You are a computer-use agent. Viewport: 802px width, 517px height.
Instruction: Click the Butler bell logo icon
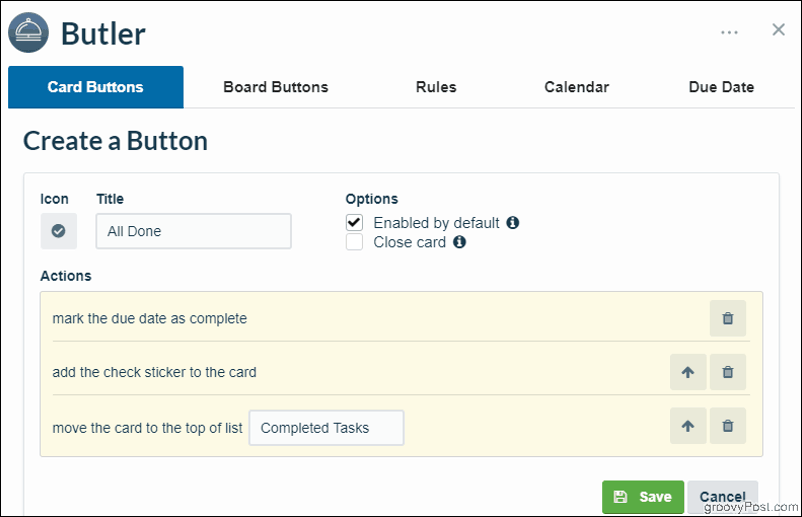[x=29, y=32]
